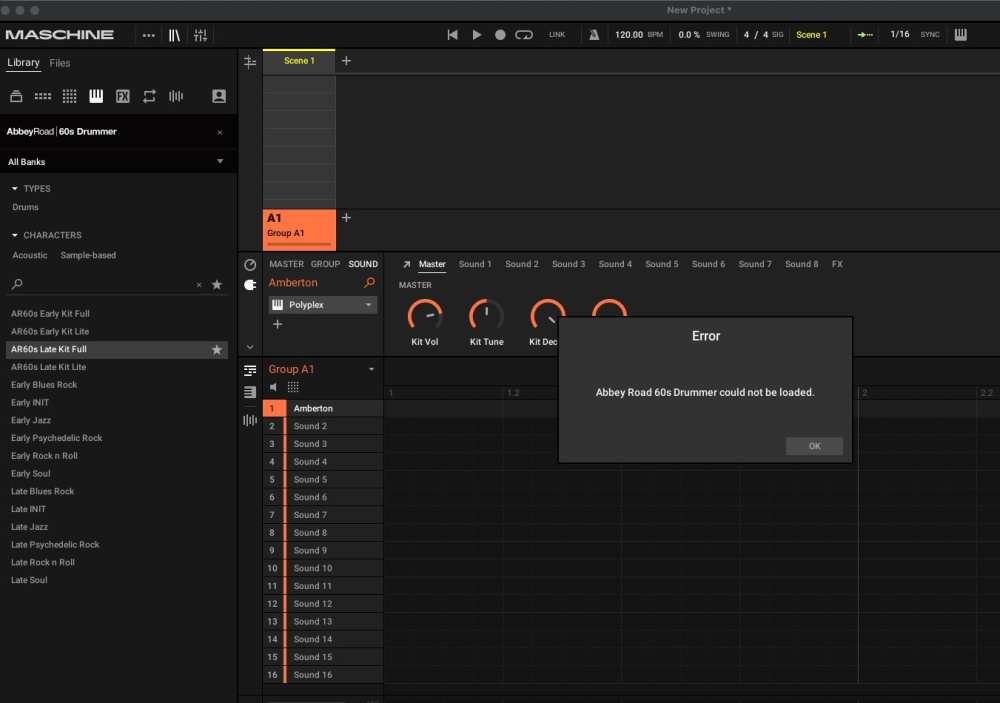Mute Group A1 with the speaker icon
Viewport: 1000px width, 703px height.
tap(275, 387)
